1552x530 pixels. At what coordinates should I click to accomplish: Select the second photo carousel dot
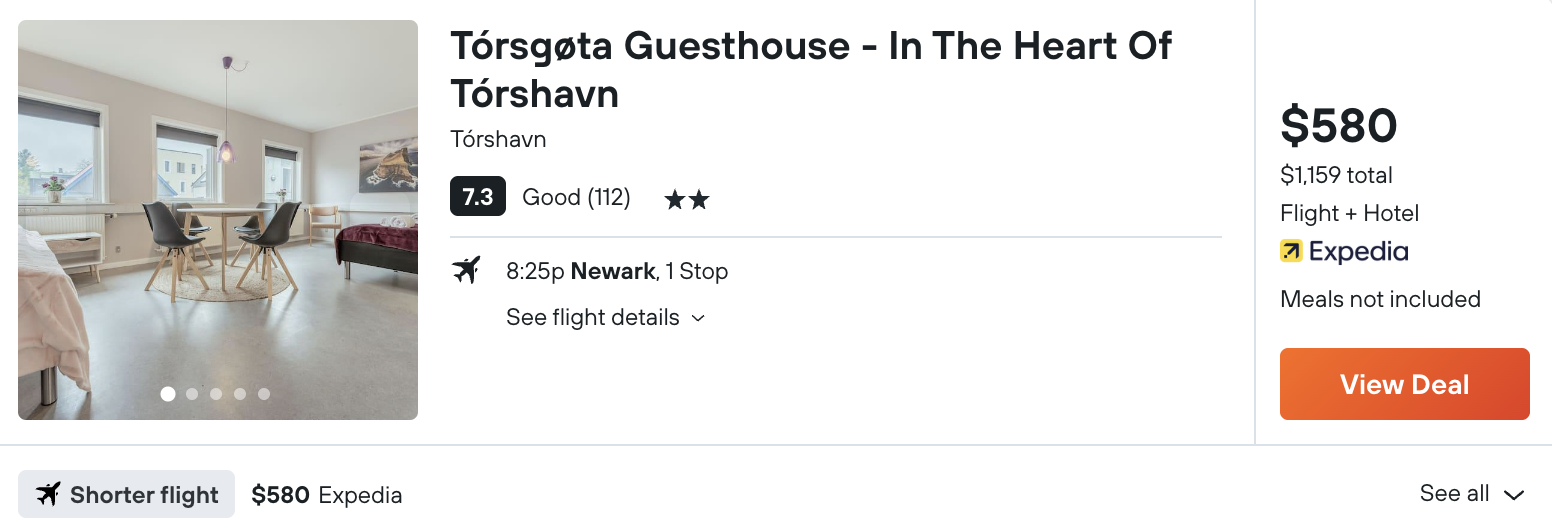[192, 394]
